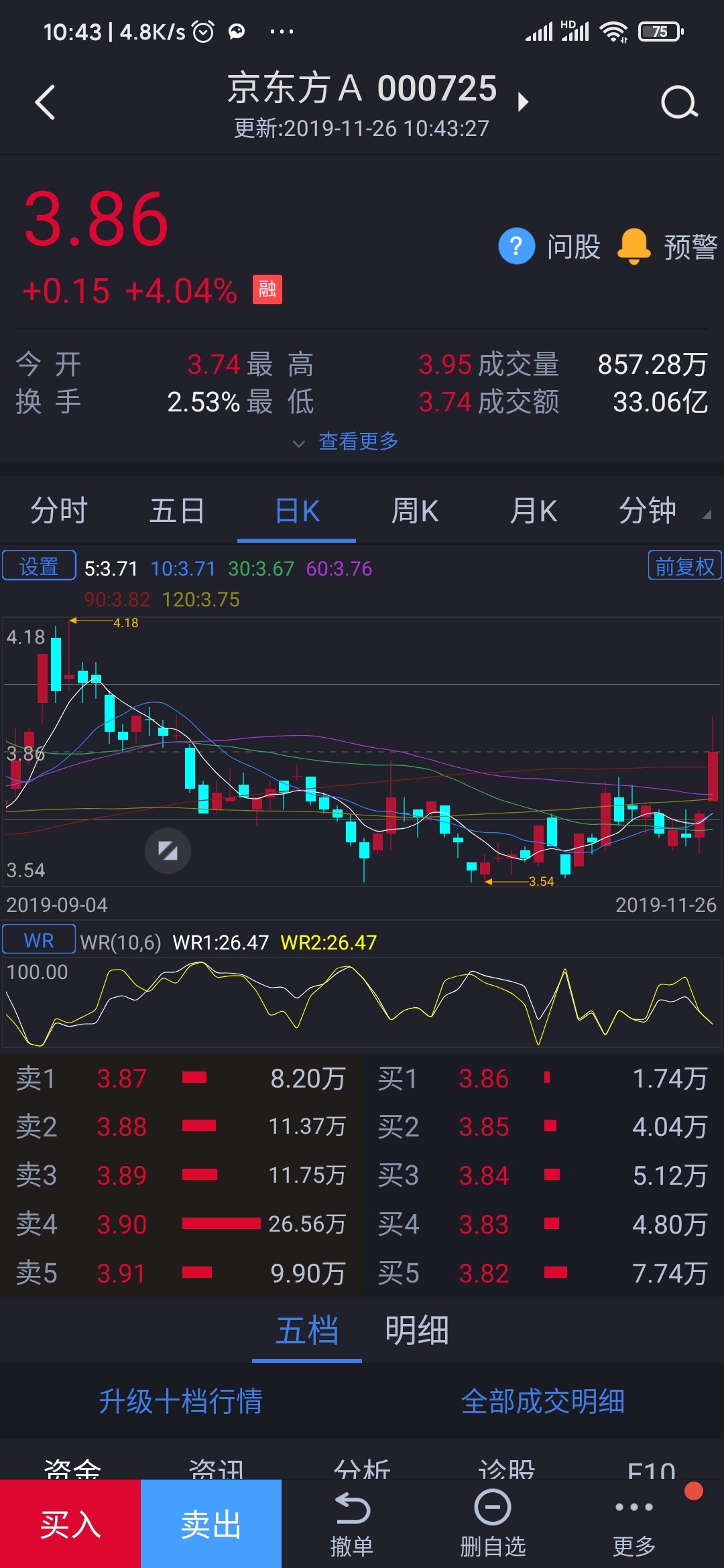The height and width of the screenshot is (1568, 724).
Task: Tap the 60:3.76 moving average label
Action: point(339,569)
